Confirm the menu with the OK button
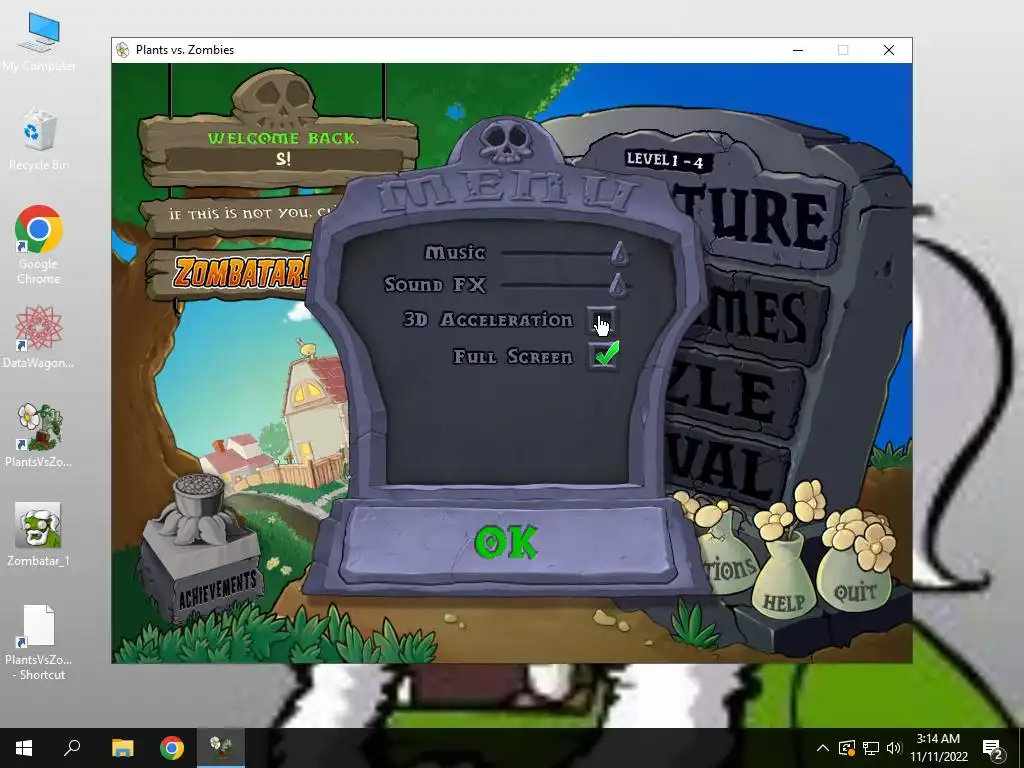 tap(507, 543)
